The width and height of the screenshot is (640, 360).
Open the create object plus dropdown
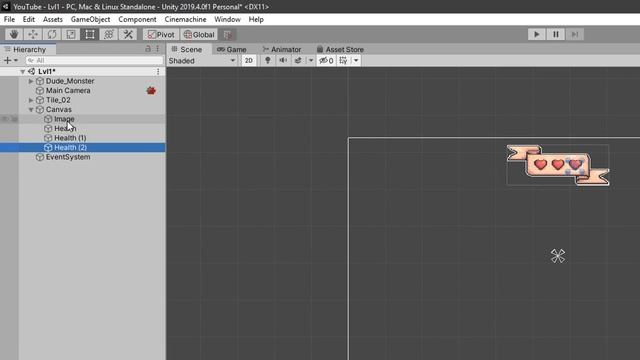coord(11,60)
